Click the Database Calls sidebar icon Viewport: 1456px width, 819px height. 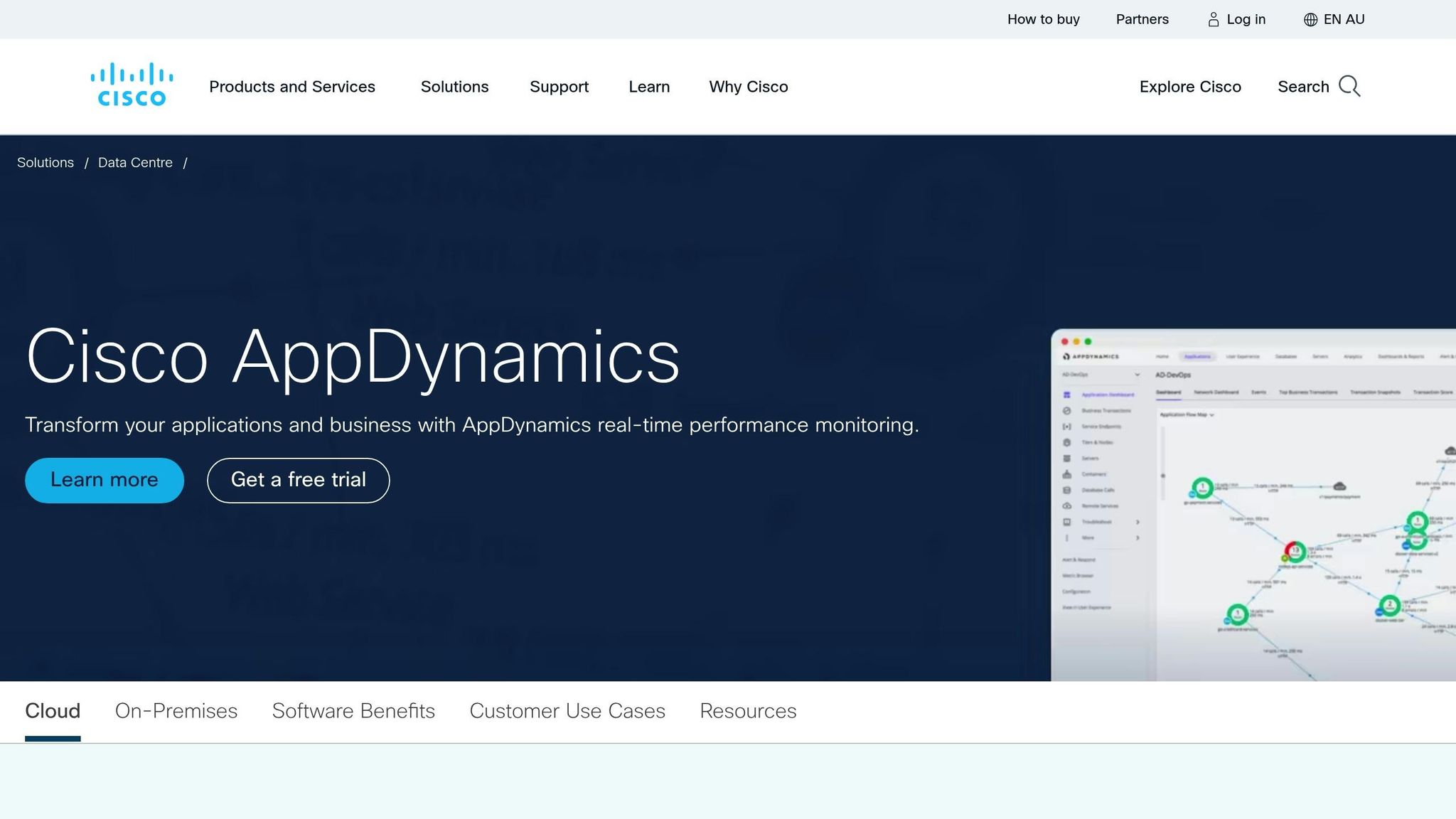1066,490
